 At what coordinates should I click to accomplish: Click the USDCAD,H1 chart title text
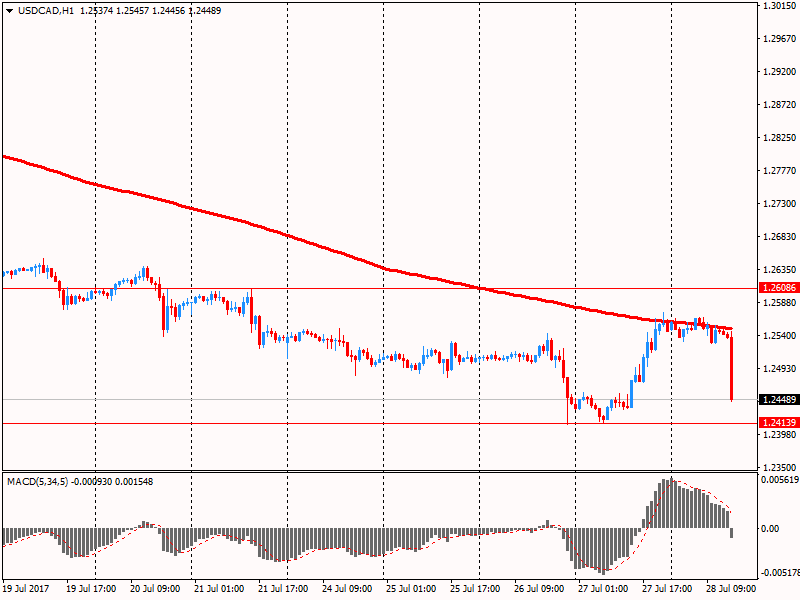pyautogui.click(x=46, y=11)
